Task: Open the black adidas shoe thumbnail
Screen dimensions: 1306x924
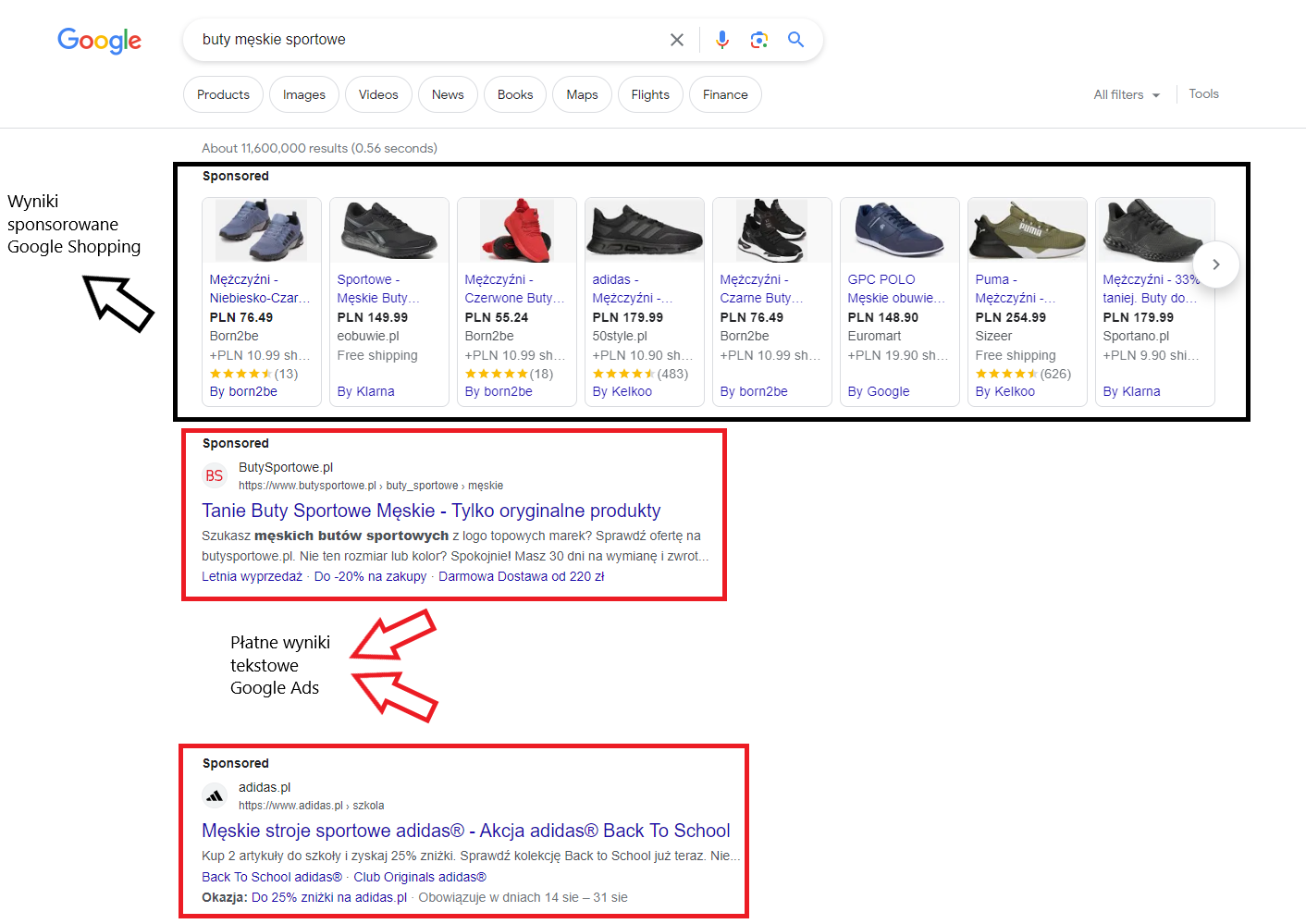Action: (645, 230)
